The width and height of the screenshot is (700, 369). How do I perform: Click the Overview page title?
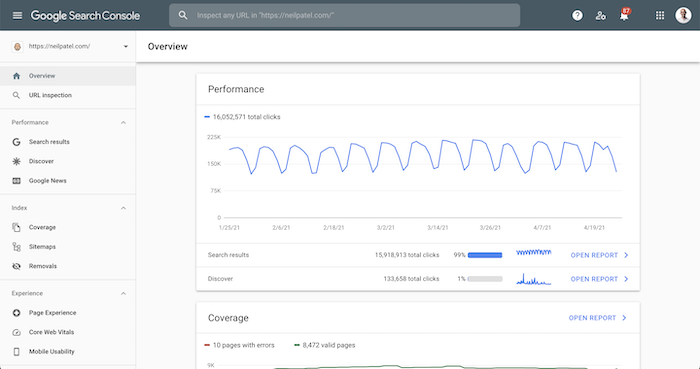coord(168,47)
